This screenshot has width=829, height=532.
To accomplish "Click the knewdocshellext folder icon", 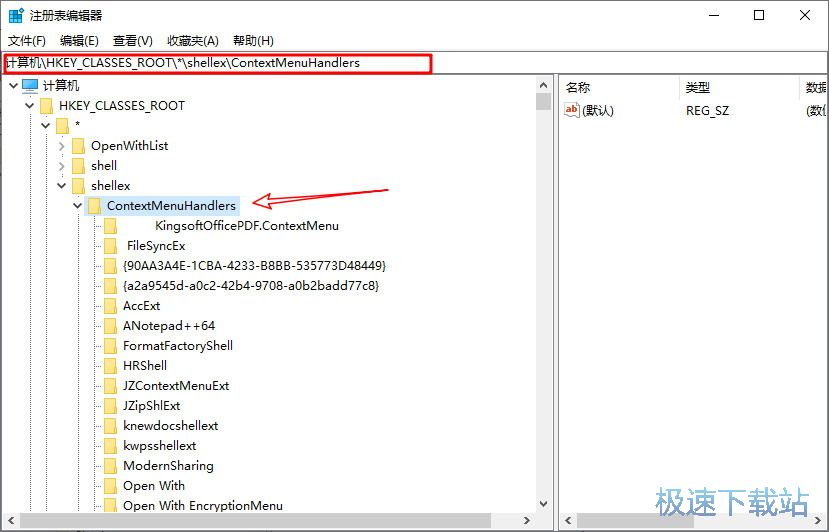I will [x=110, y=426].
